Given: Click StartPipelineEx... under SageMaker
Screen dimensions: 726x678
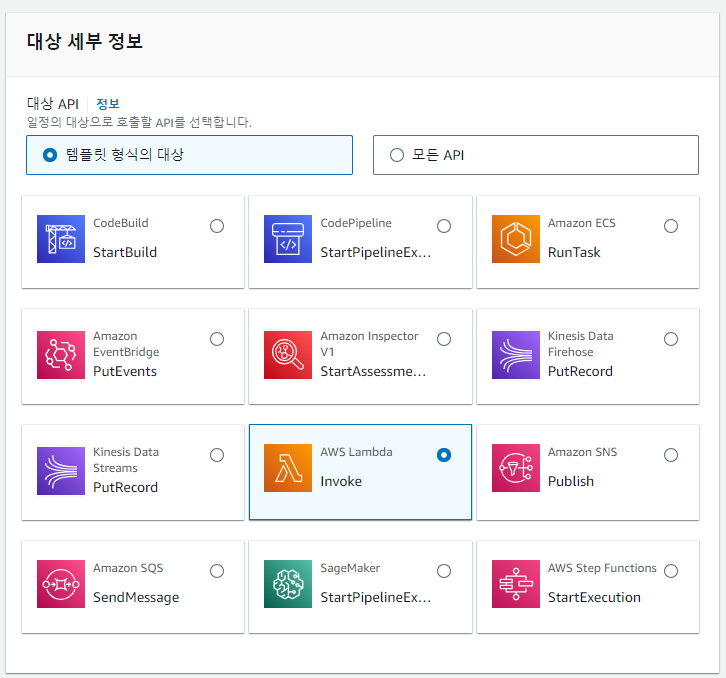Looking at the screenshot, I should 376,597.
